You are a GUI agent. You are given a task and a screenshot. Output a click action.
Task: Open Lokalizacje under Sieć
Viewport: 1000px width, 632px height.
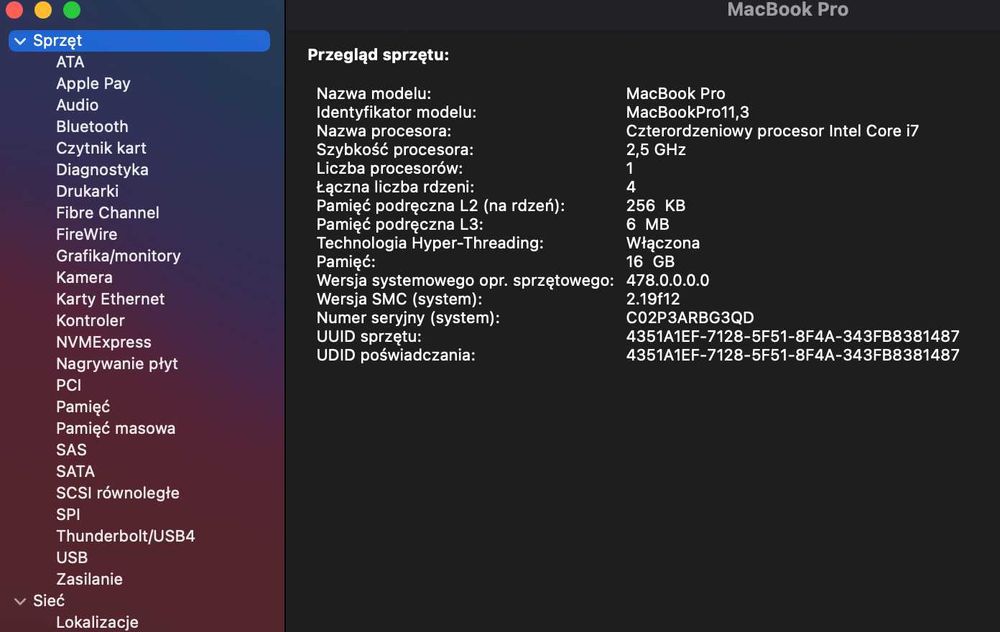[x=97, y=622]
